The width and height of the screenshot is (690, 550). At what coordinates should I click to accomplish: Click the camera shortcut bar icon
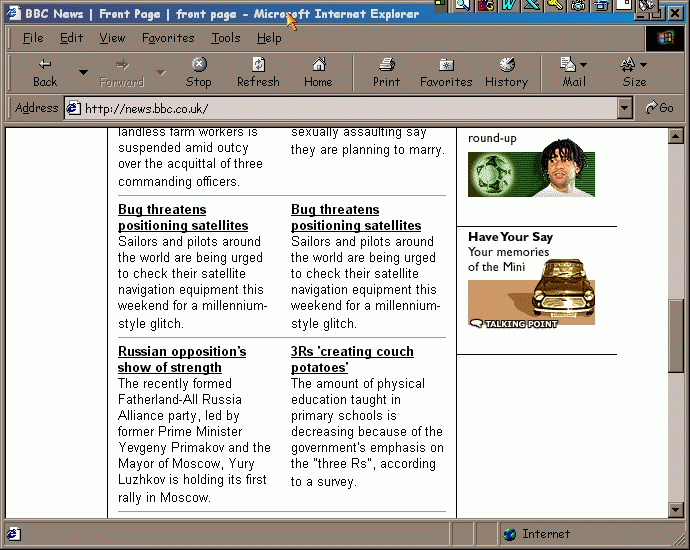(578, 5)
